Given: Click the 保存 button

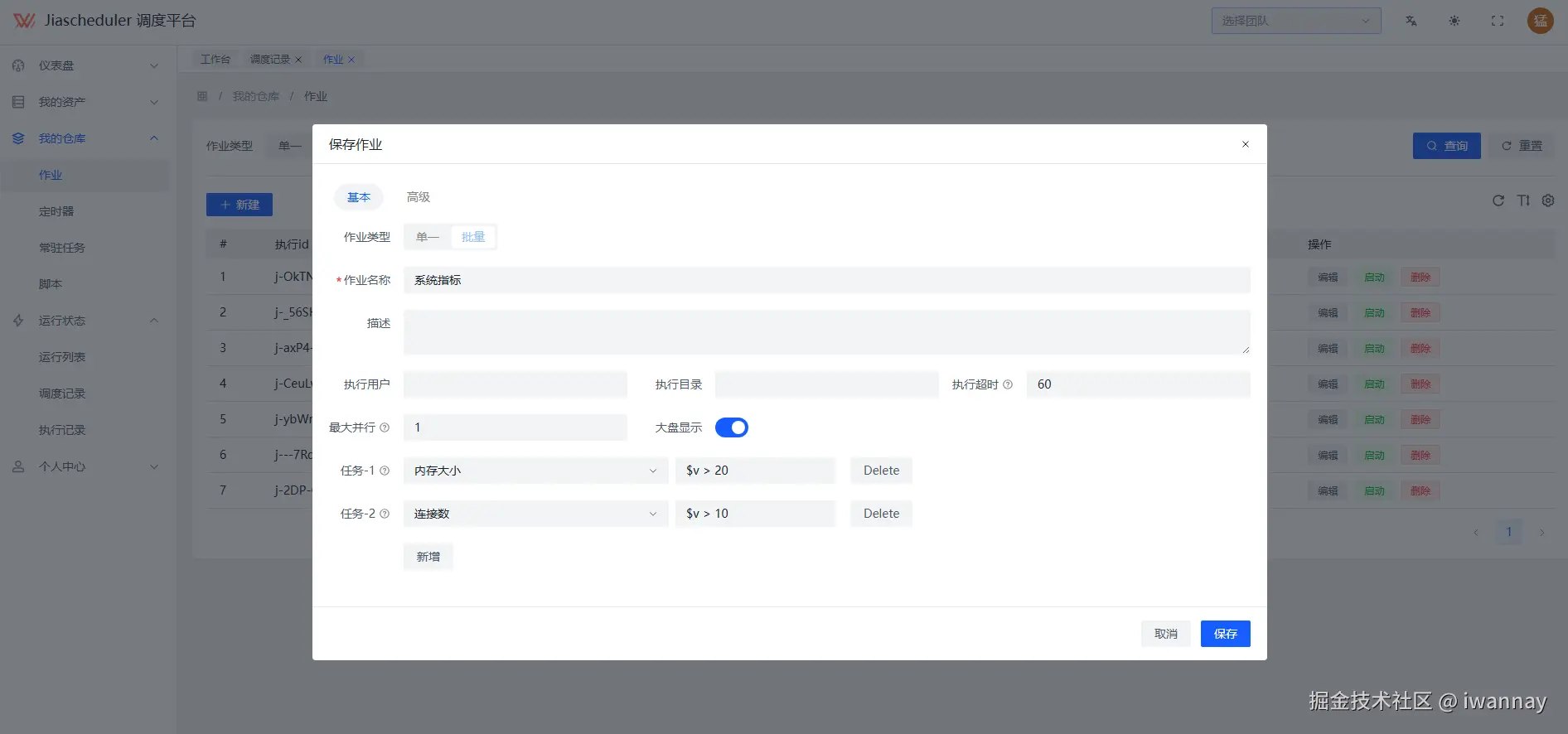Looking at the screenshot, I should (1226, 634).
